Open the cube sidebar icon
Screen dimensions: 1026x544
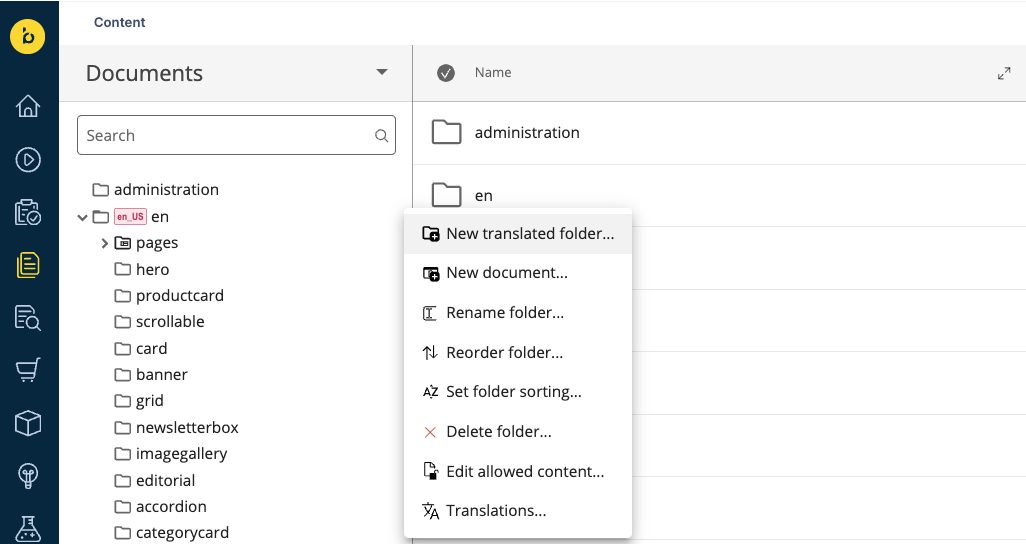tap(27, 424)
